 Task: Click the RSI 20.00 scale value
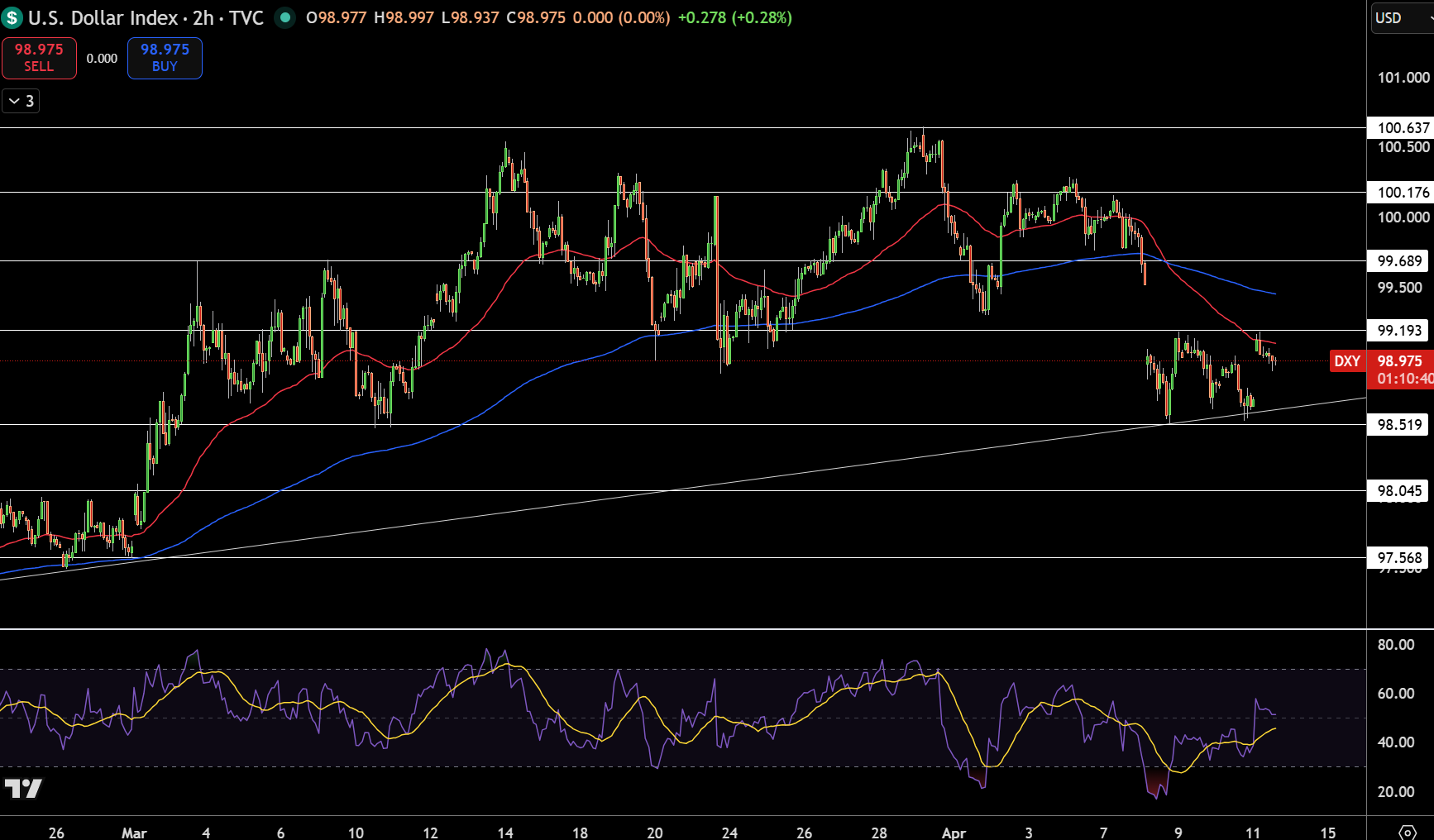(1396, 791)
